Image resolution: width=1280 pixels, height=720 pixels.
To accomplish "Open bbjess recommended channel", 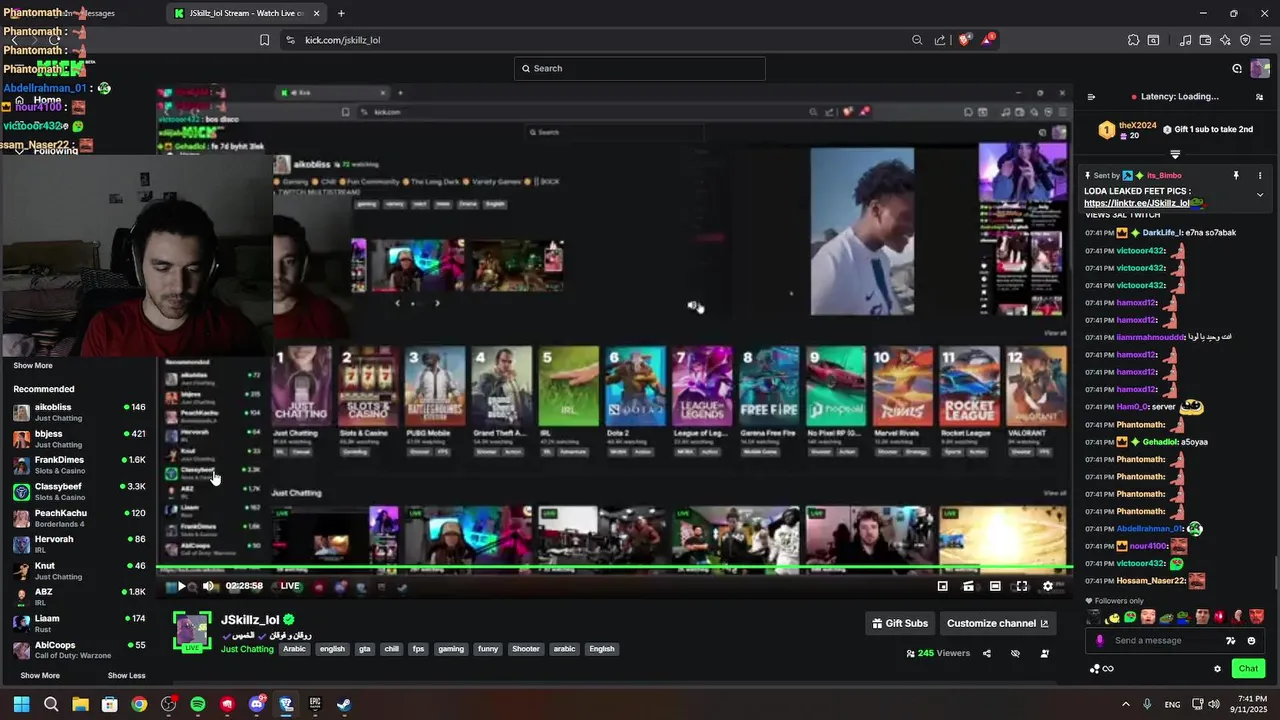I will tap(79, 438).
